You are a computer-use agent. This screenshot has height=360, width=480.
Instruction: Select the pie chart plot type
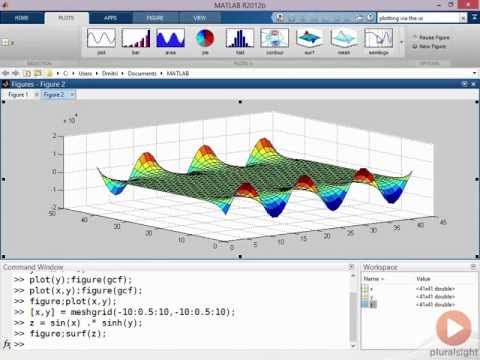pos(205,42)
